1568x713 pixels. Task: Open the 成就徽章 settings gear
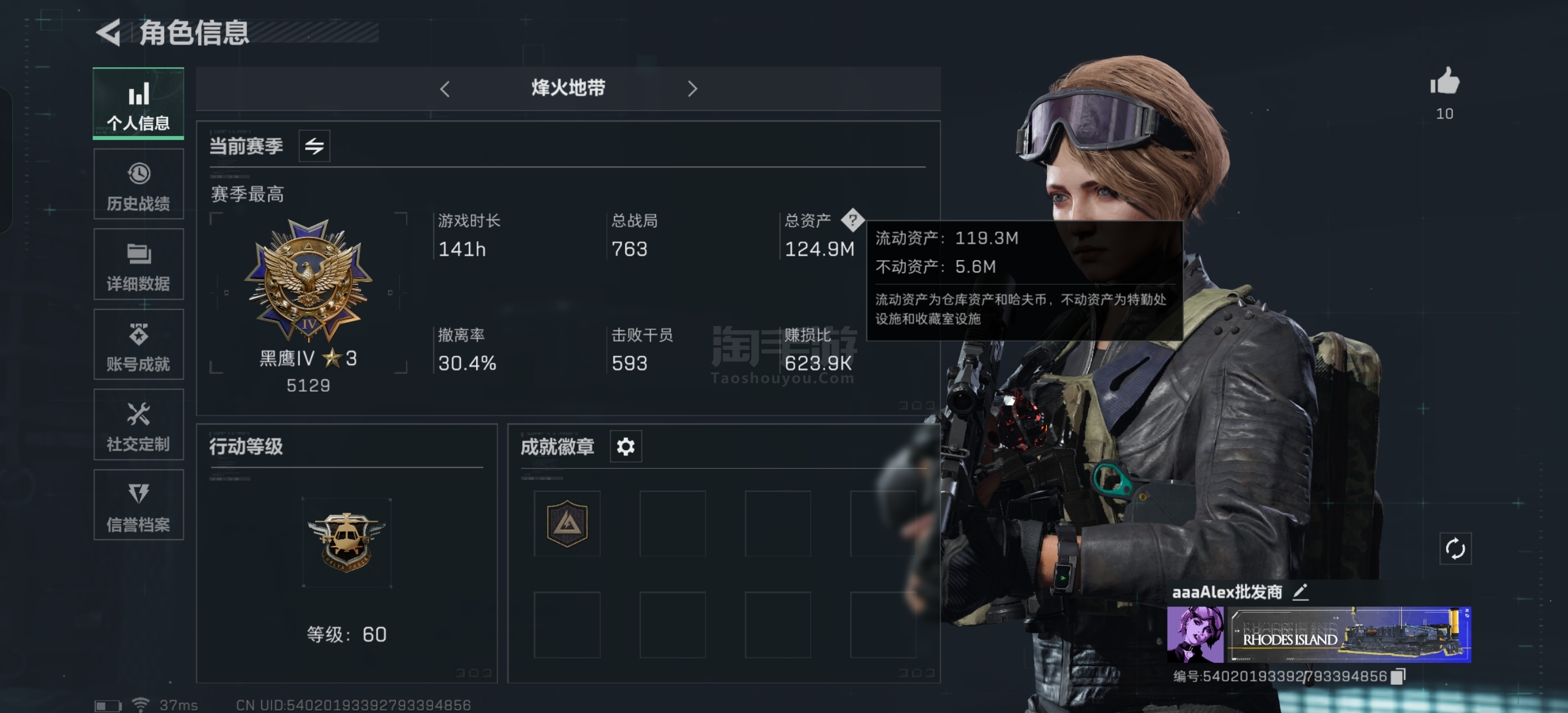point(626,446)
